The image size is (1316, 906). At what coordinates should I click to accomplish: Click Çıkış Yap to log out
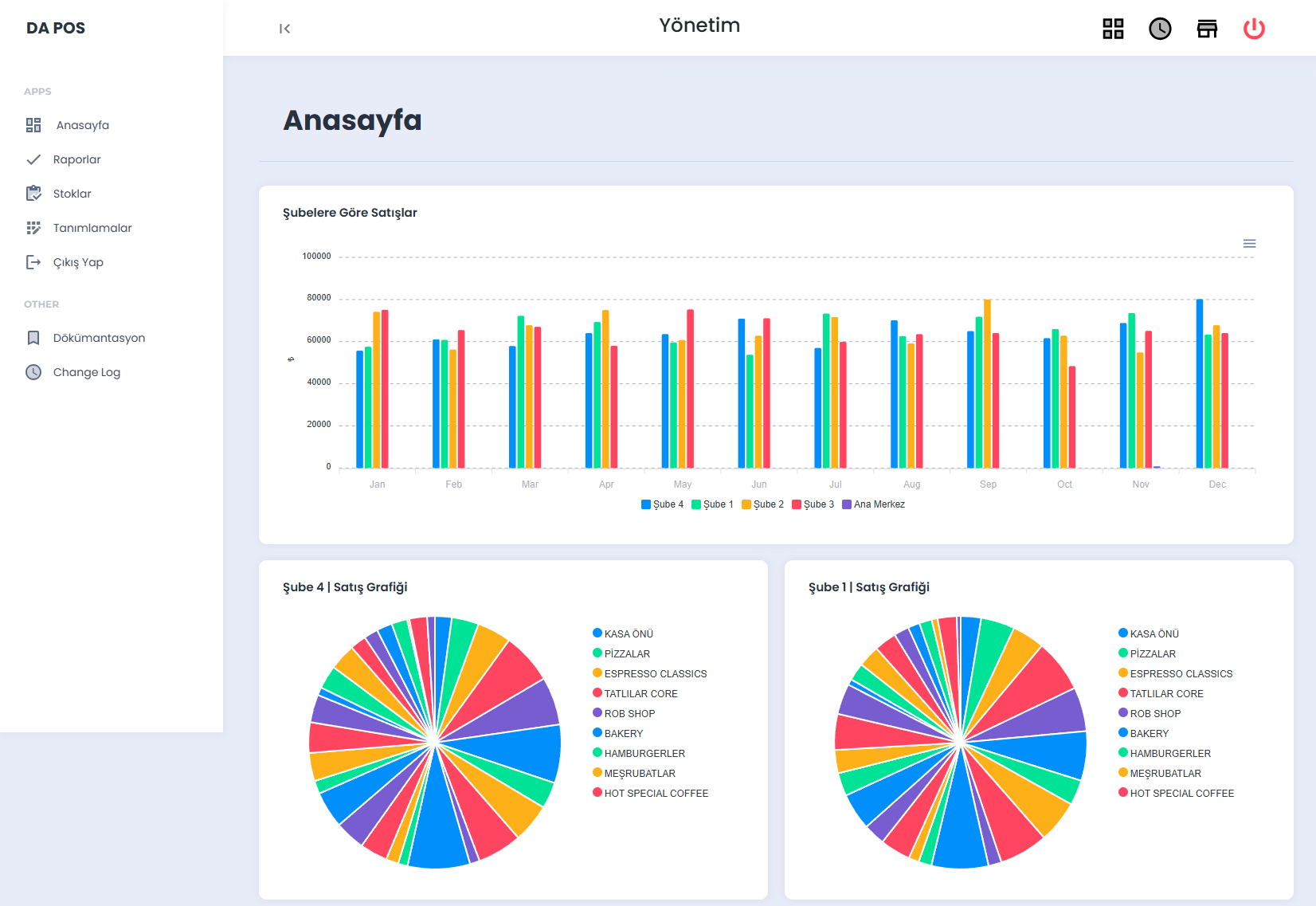tap(78, 262)
